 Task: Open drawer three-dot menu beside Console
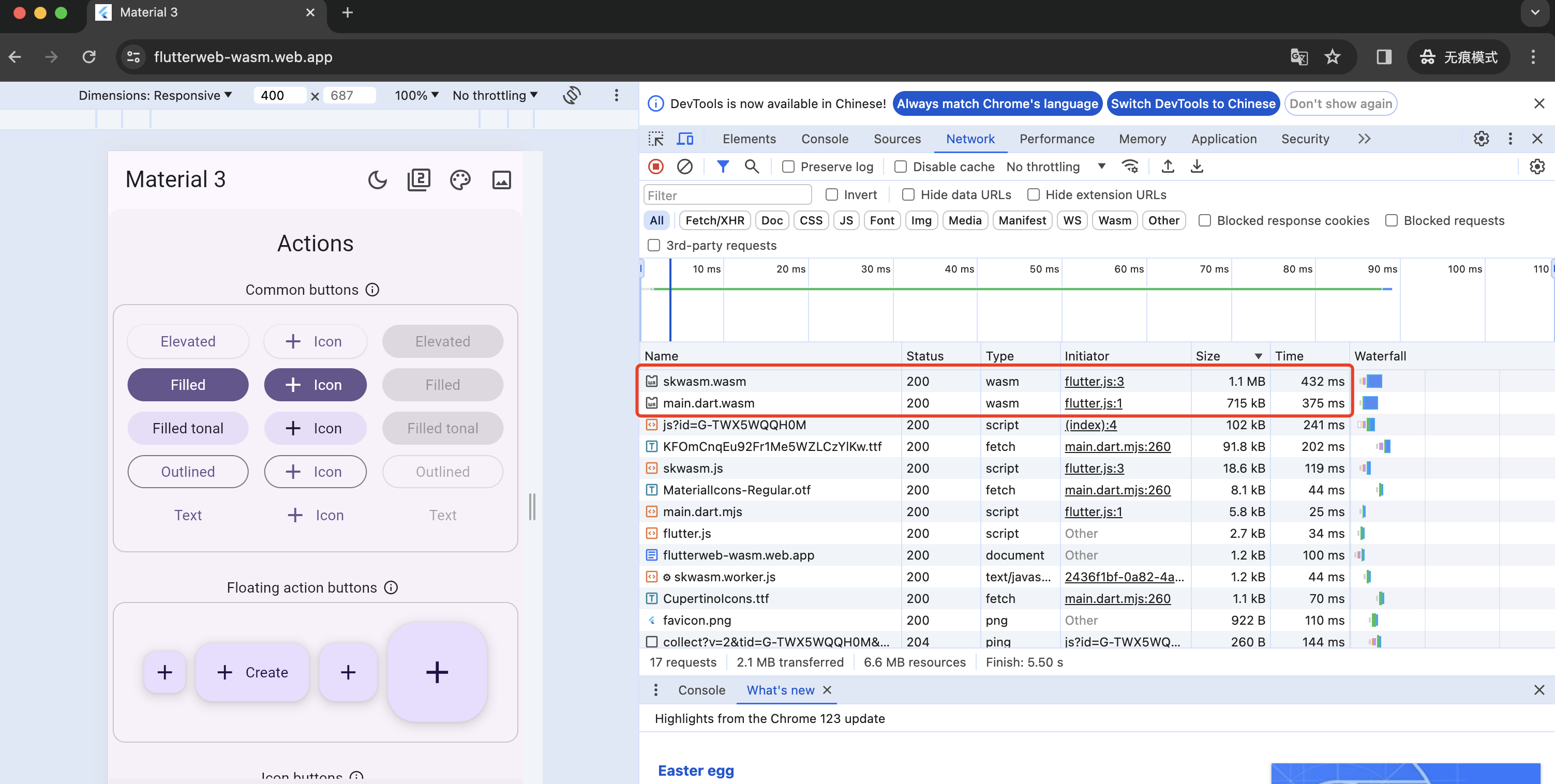(x=656, y=690)
